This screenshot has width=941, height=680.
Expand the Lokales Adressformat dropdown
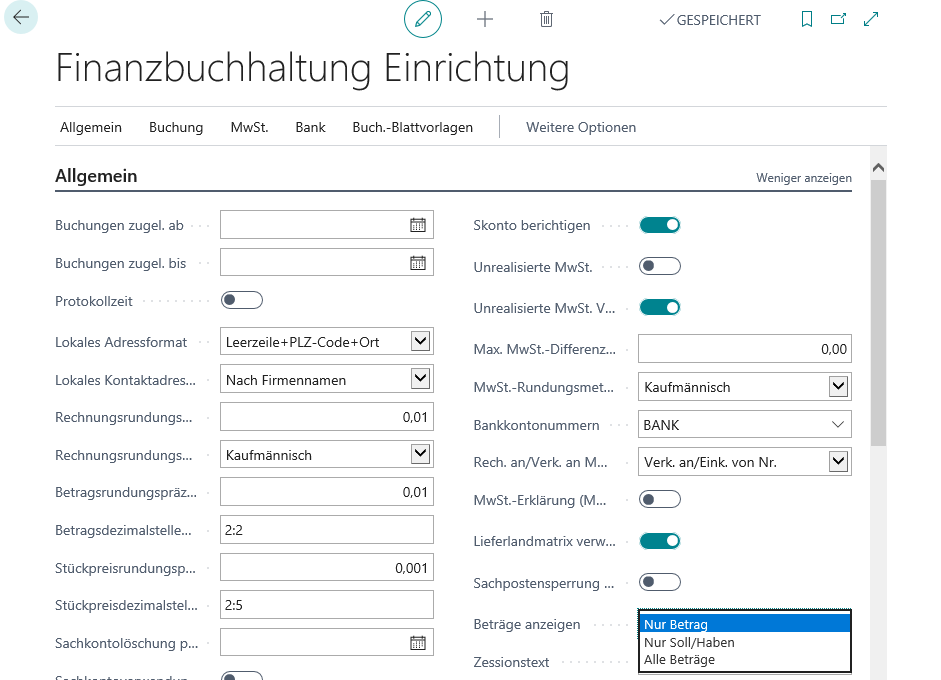[420, 342]
